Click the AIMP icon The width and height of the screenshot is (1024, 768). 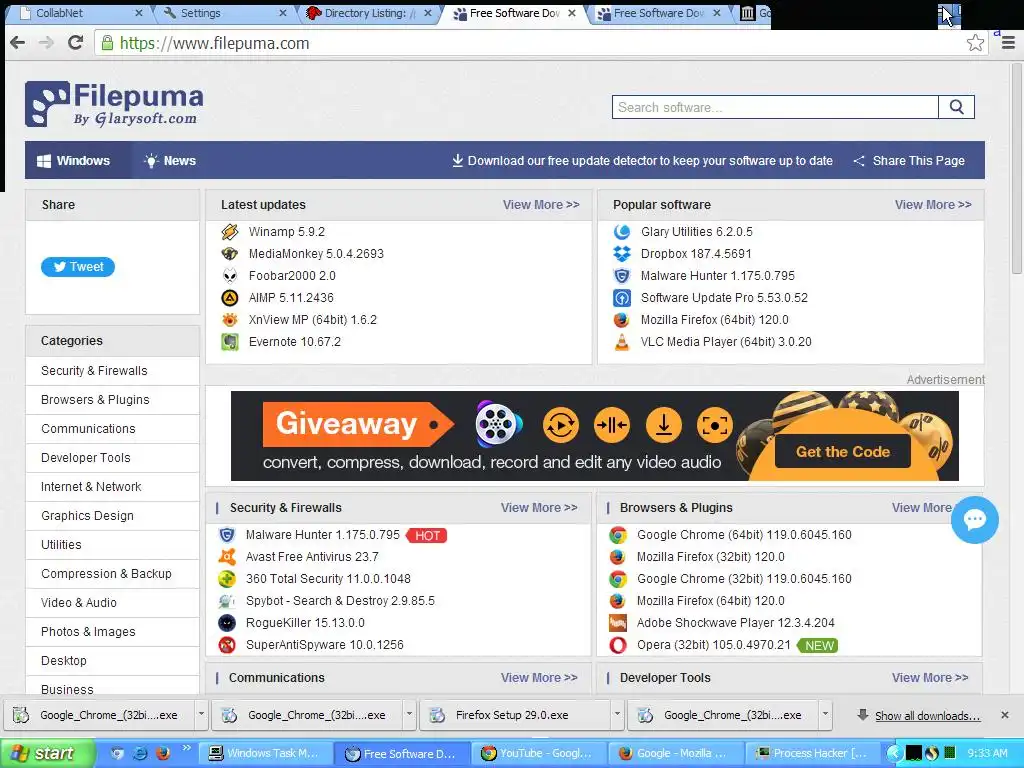coord(230,298)
